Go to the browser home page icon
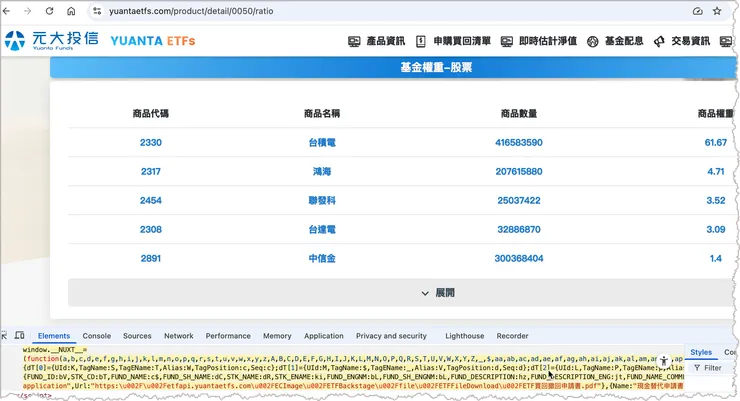Image resolution: width=740 pixels, height=401 pixels. tap(71, 11)
